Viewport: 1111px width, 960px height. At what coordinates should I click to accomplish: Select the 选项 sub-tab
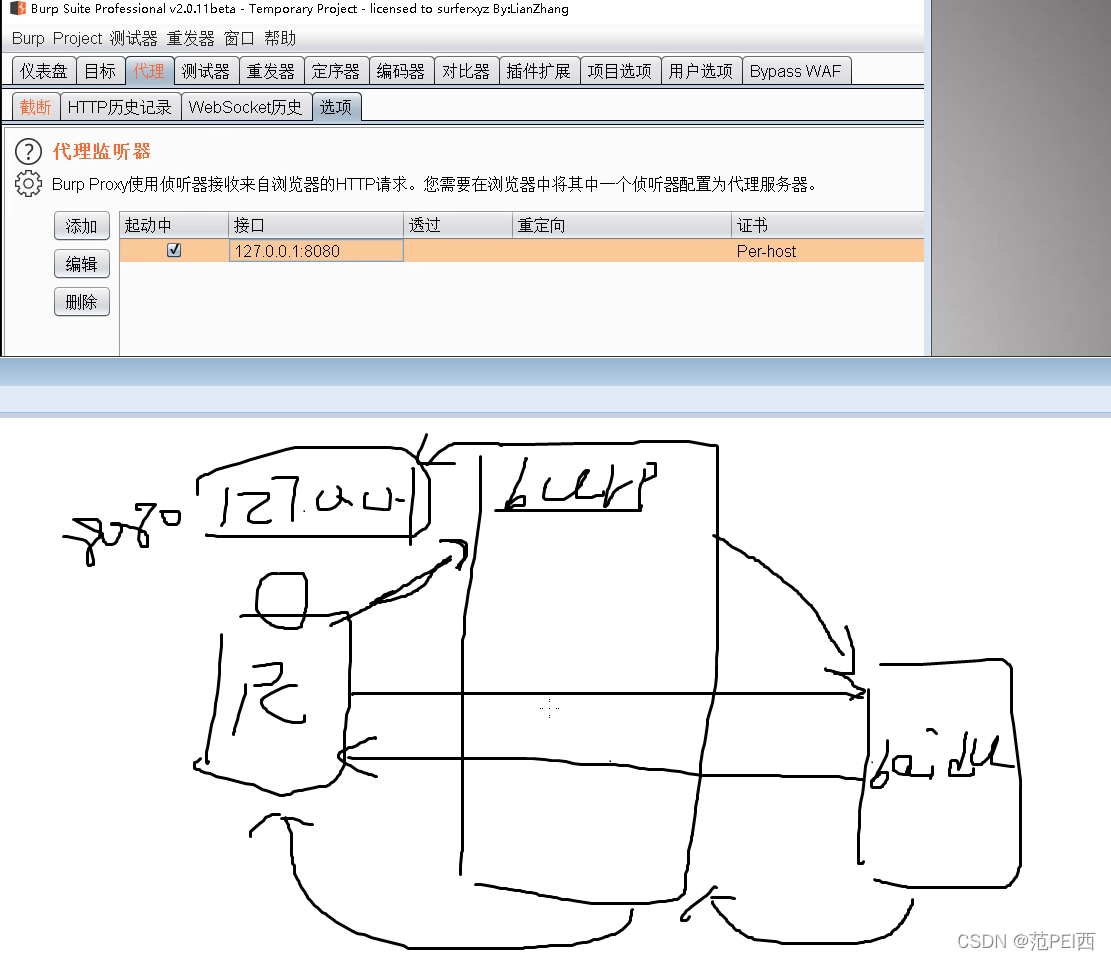click(336, 107)
